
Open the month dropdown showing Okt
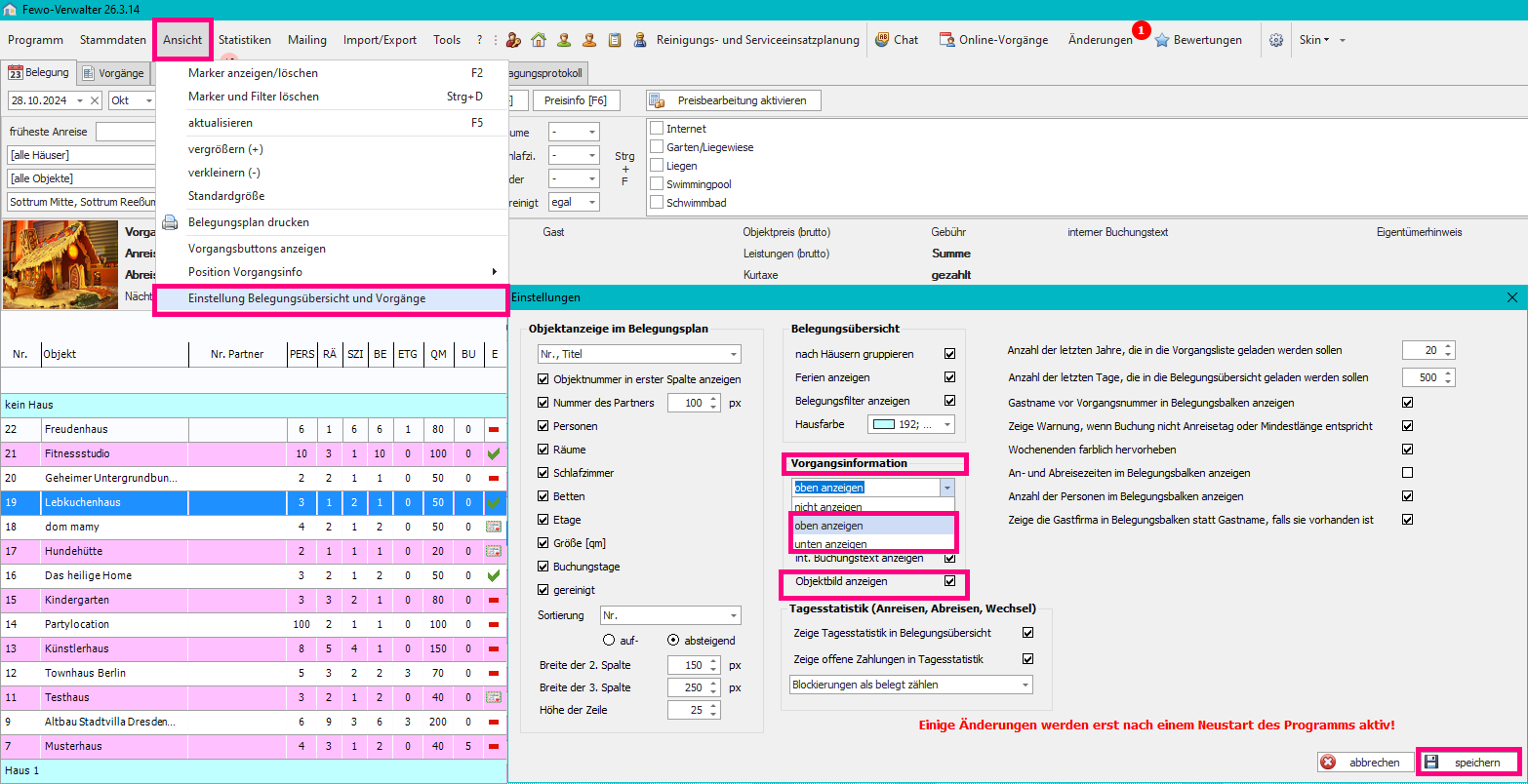132,100
